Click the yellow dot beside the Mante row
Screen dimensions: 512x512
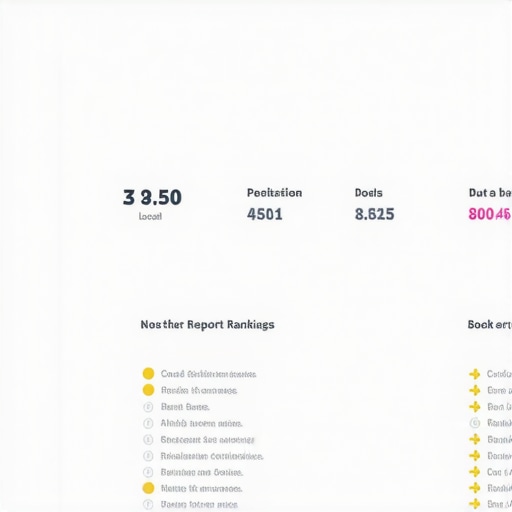[x=148, y=488]
